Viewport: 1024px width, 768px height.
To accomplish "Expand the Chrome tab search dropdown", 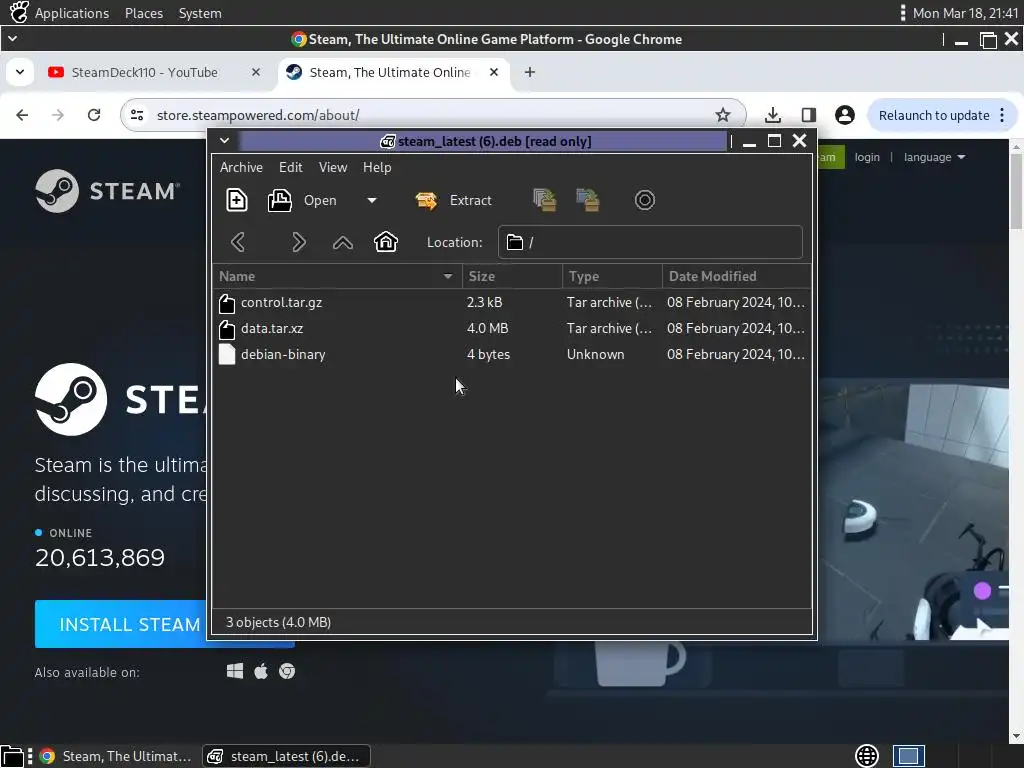I will click(x=20, y=72).
